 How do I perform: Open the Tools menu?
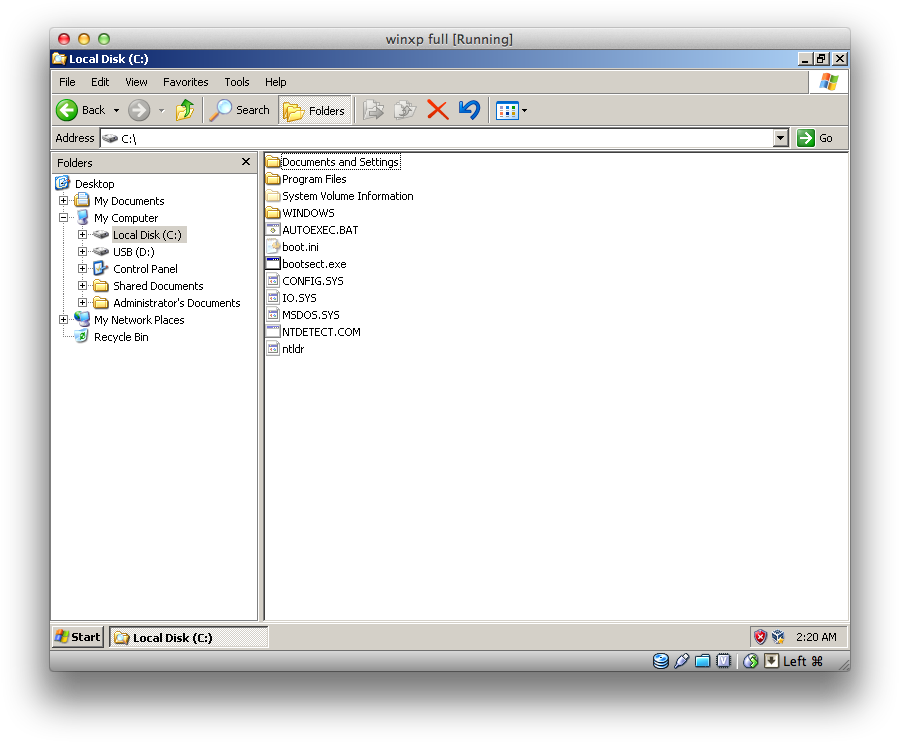pyautogui.click(x=237, y=82)
